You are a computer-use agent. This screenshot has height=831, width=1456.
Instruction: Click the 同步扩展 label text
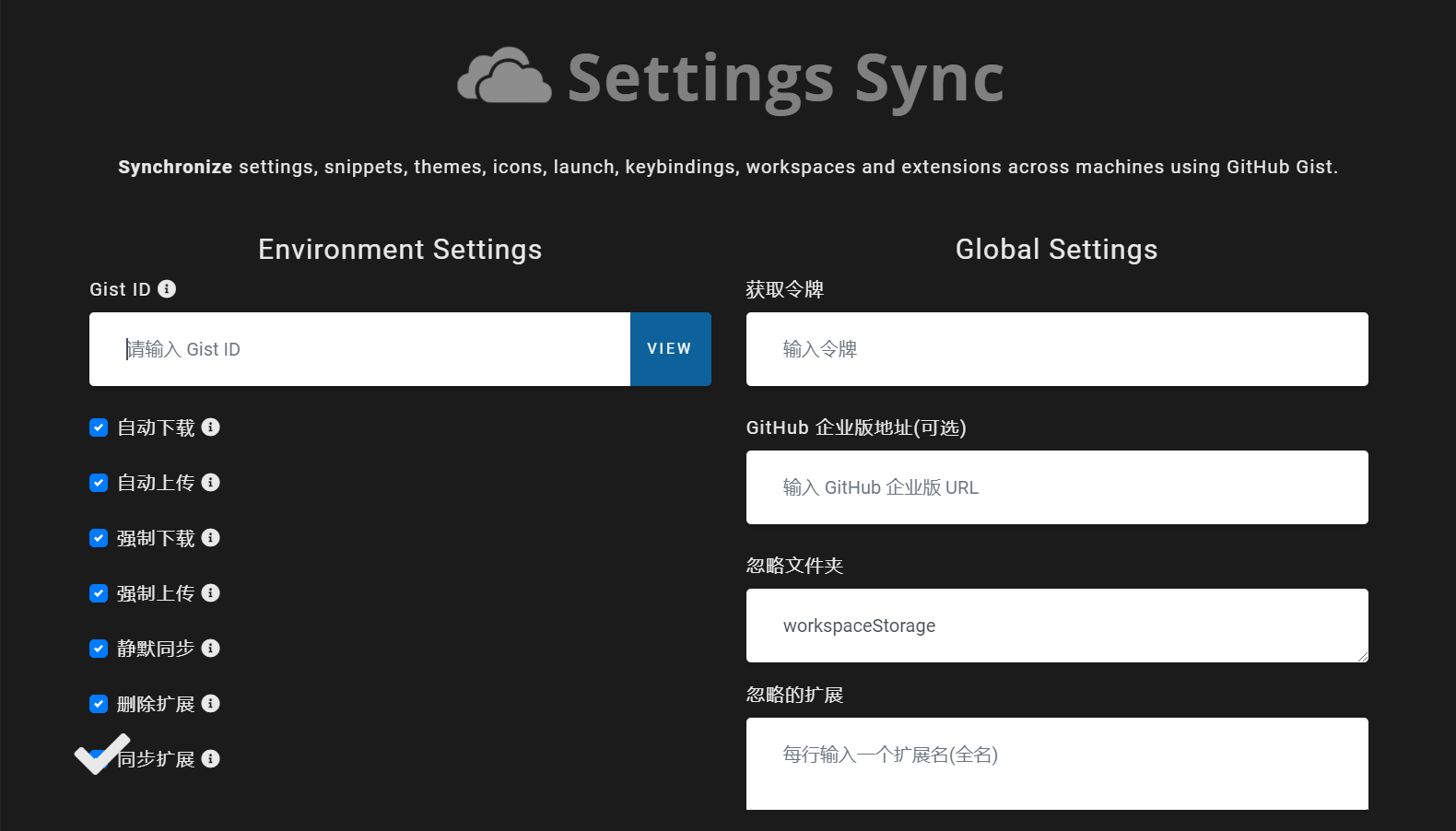156,759
